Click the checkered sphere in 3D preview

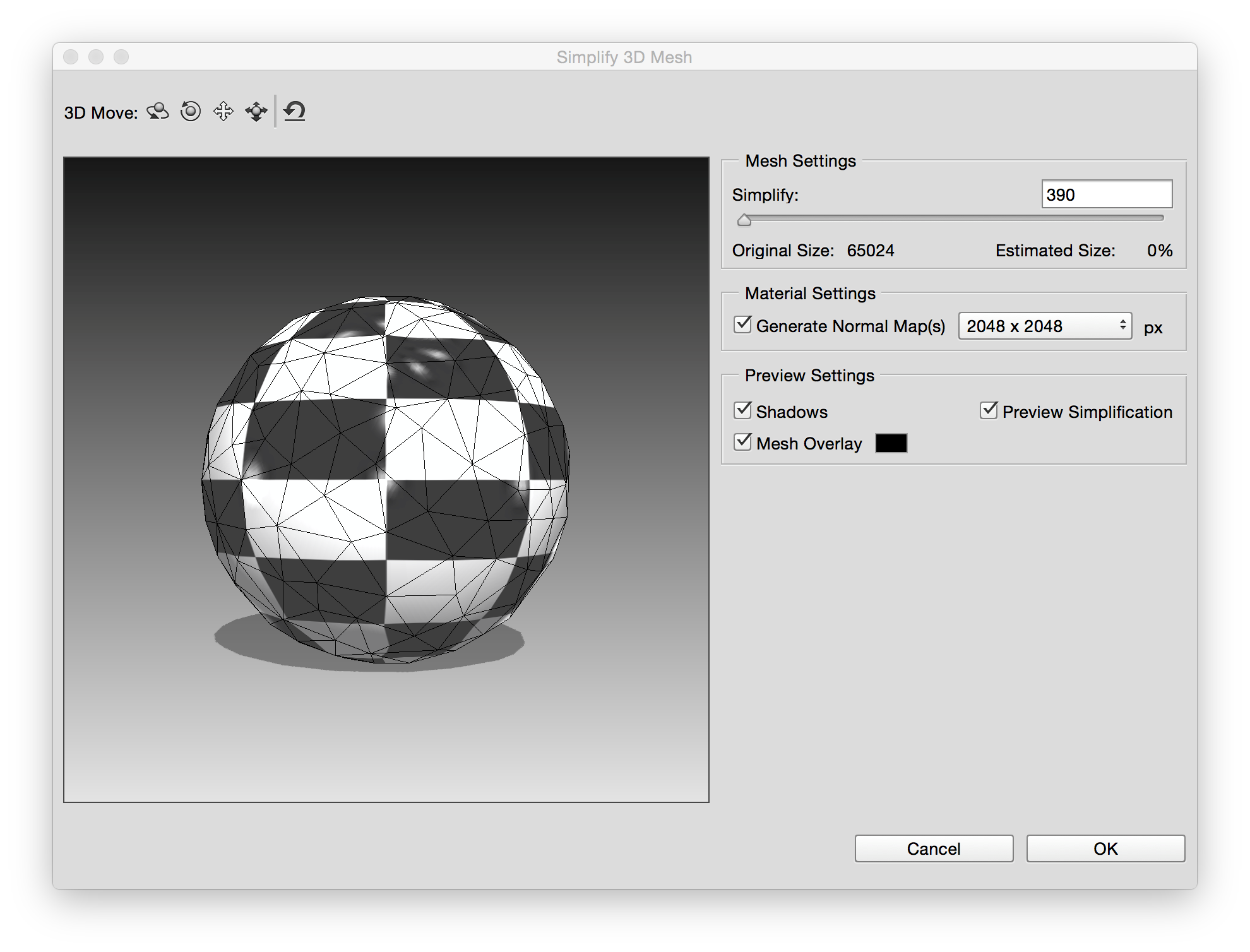(385, 480)
